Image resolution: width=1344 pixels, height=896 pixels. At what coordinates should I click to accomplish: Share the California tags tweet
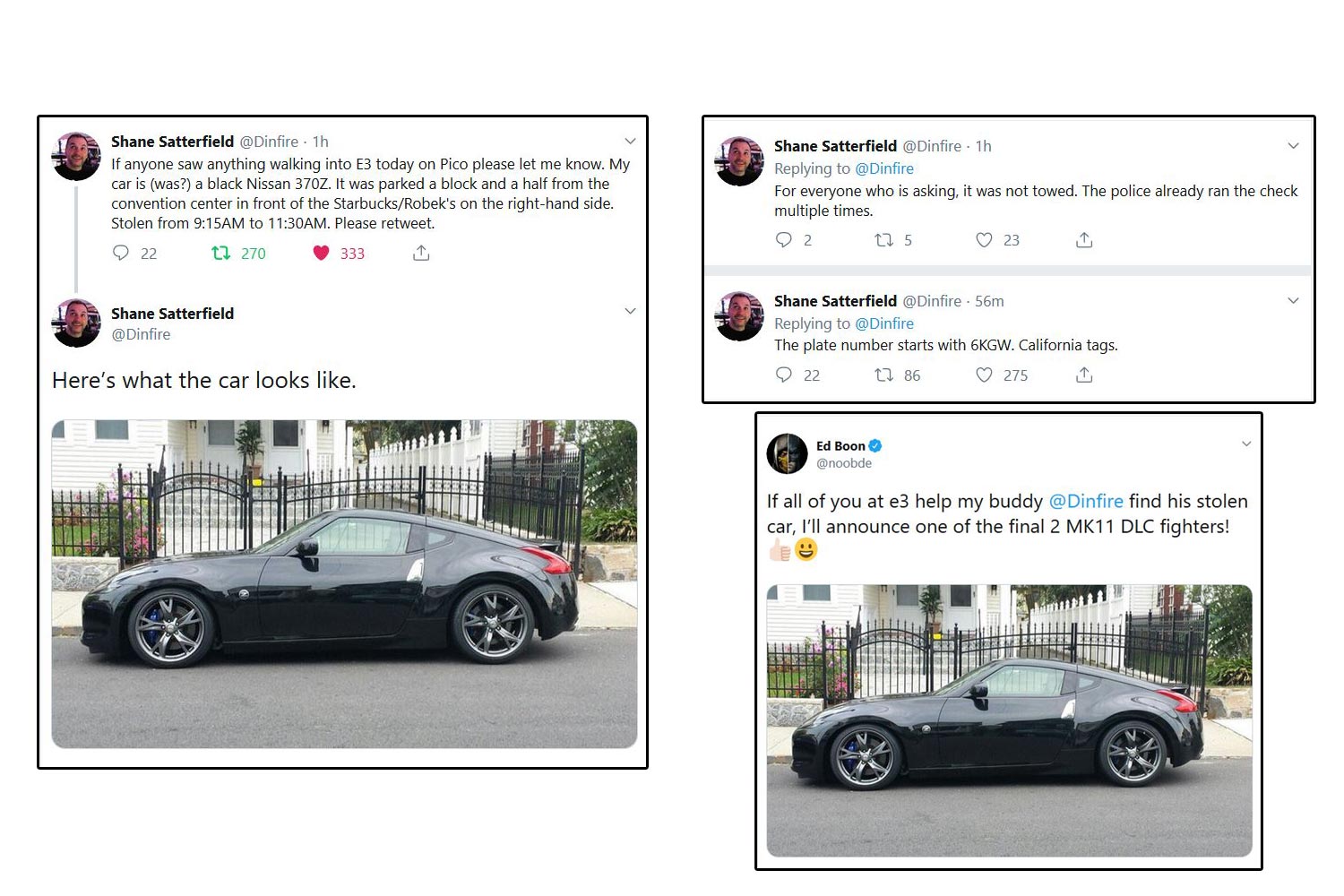1084,375
